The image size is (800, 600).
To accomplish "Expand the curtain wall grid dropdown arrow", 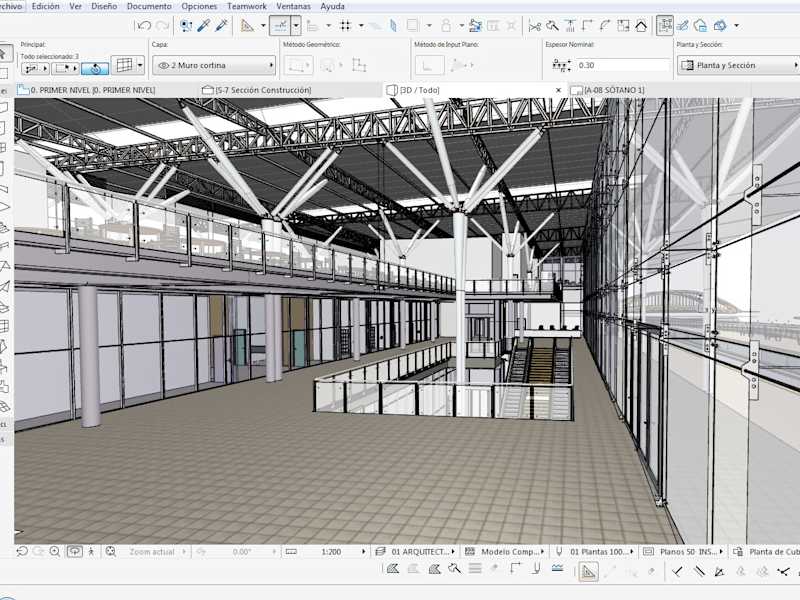I will (x=140, y=65).
